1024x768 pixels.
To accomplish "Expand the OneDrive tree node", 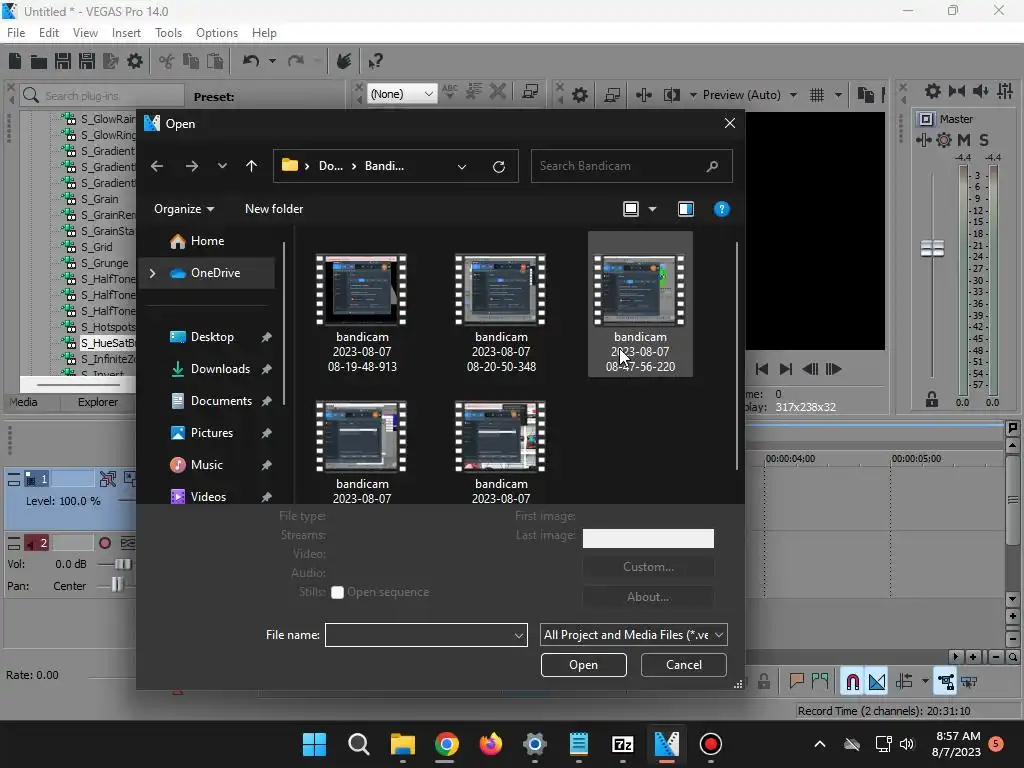I will pyautogui.click(x=152, y=273).
